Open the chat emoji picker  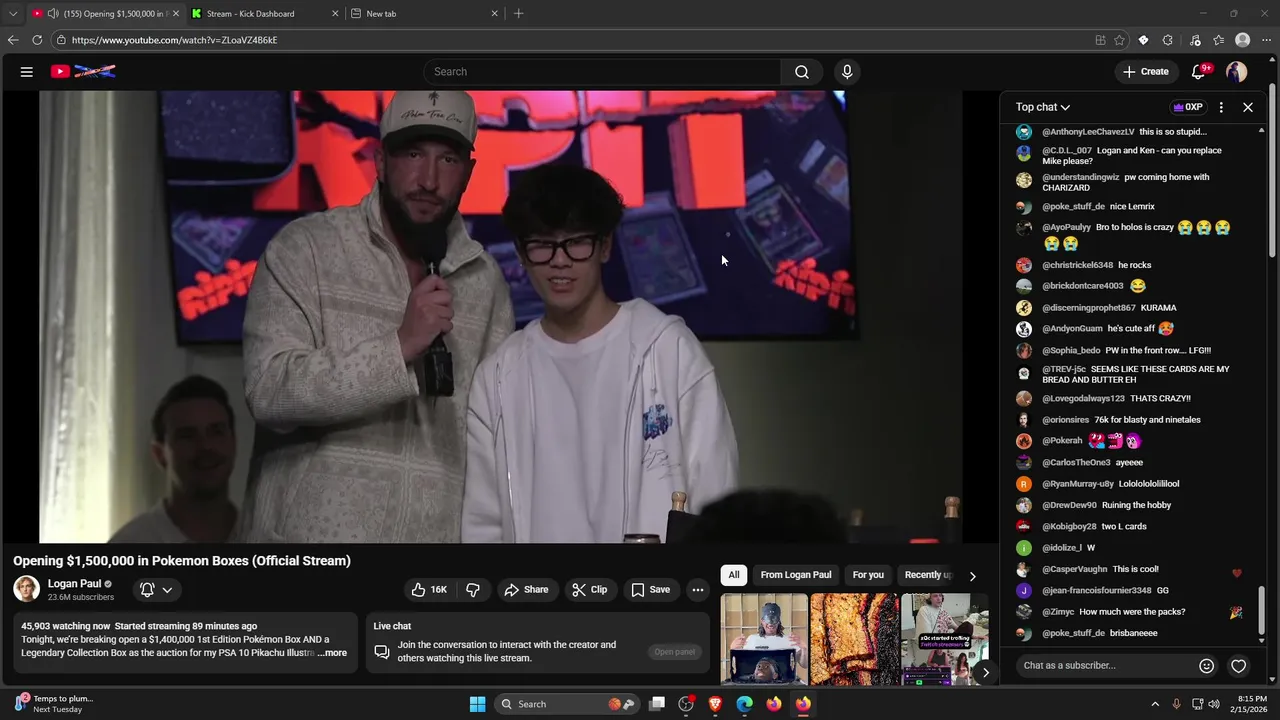(x=1206, y=666)
